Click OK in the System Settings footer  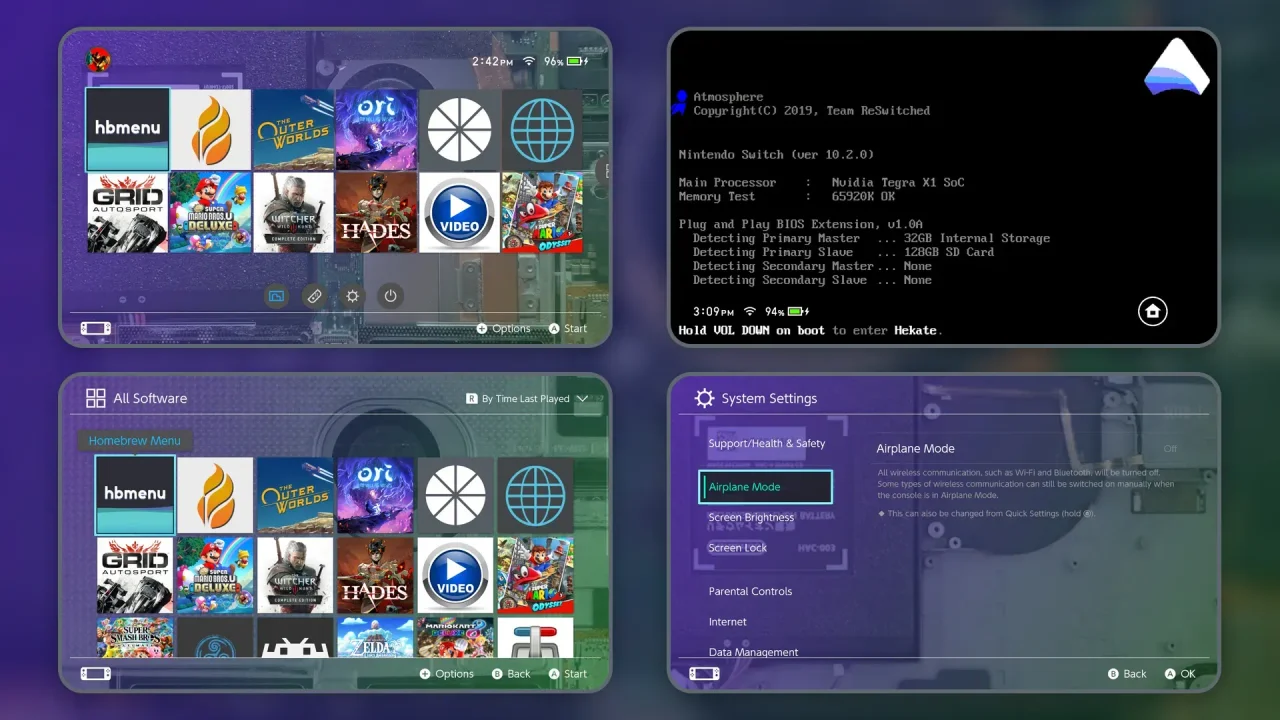point(1180,674)
